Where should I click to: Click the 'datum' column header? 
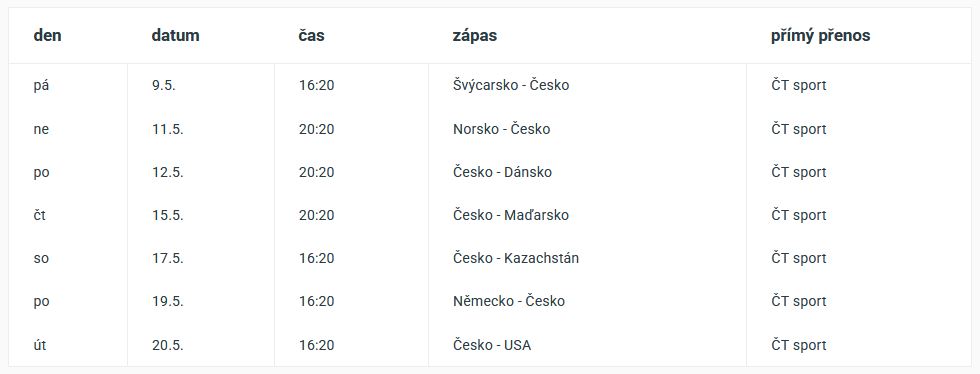pyautogui.click(x=175, y=36)
